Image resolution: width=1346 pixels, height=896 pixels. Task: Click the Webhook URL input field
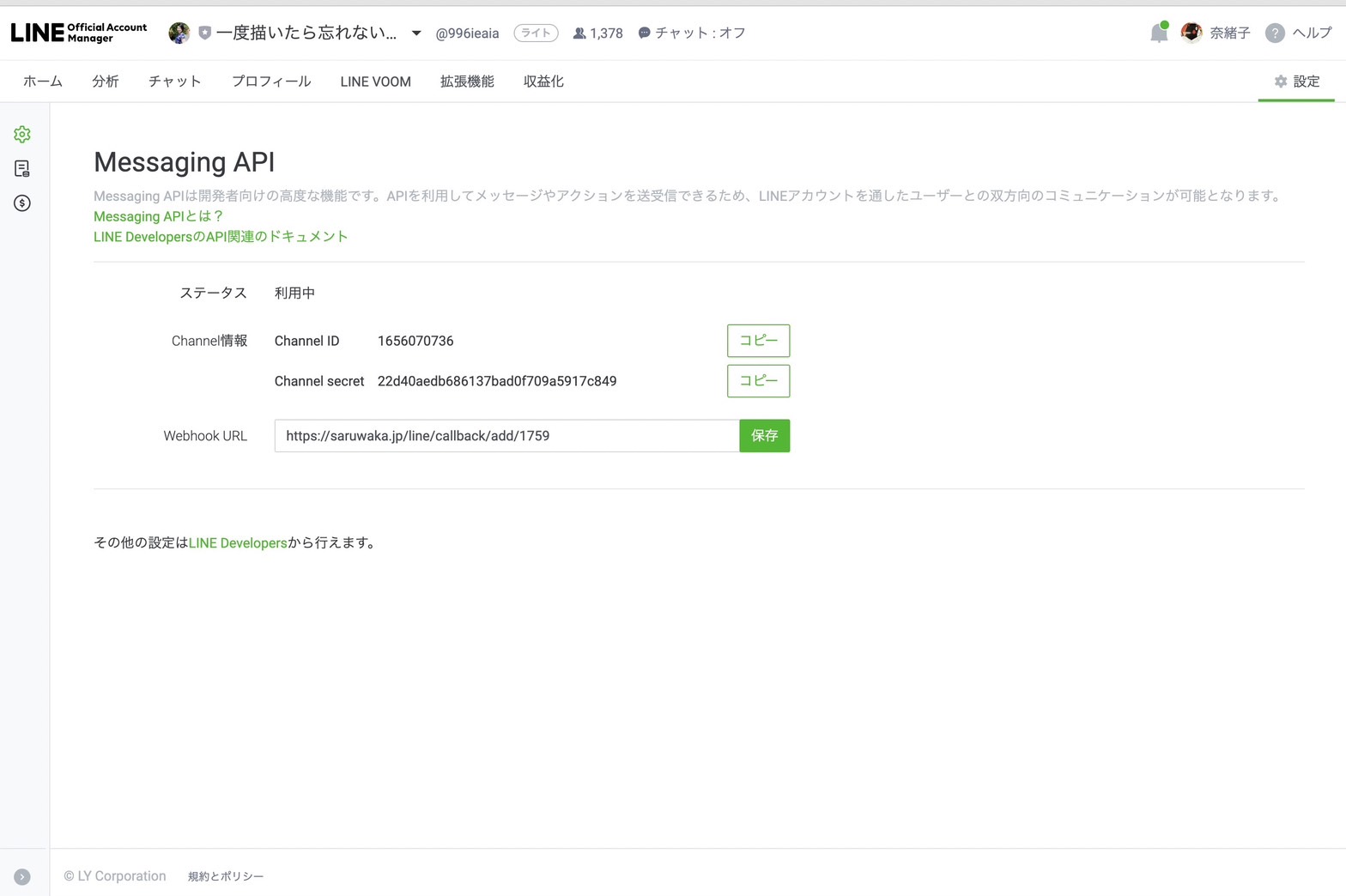coord(506,436)
